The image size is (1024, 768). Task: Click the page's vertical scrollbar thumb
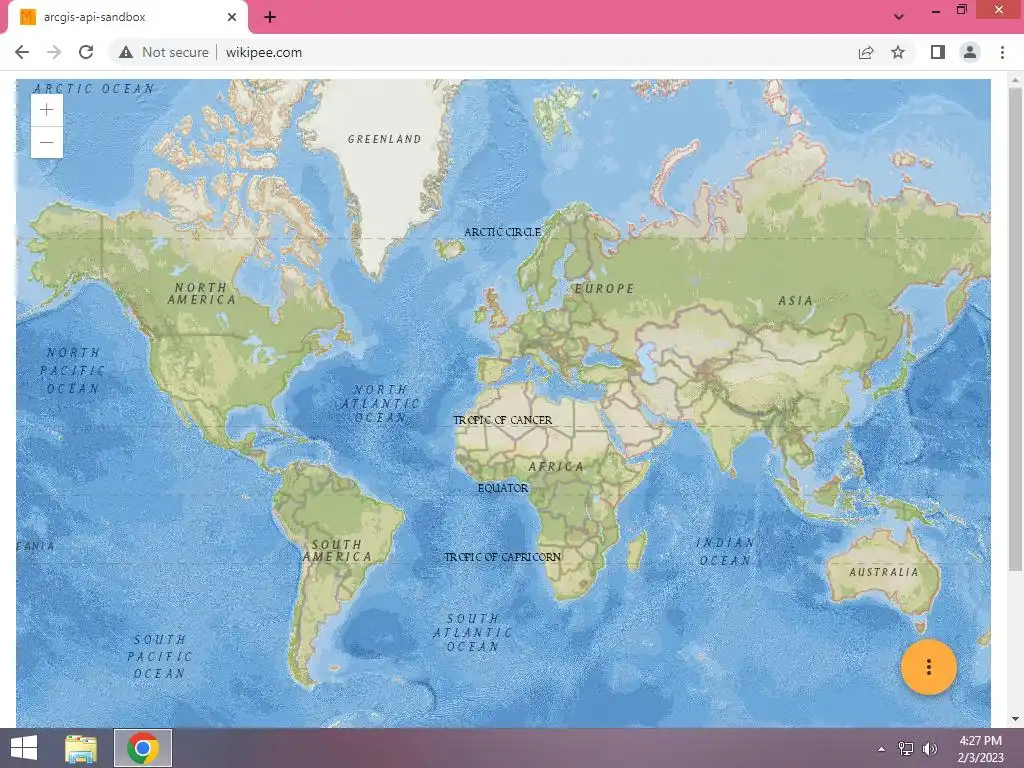1015,328
